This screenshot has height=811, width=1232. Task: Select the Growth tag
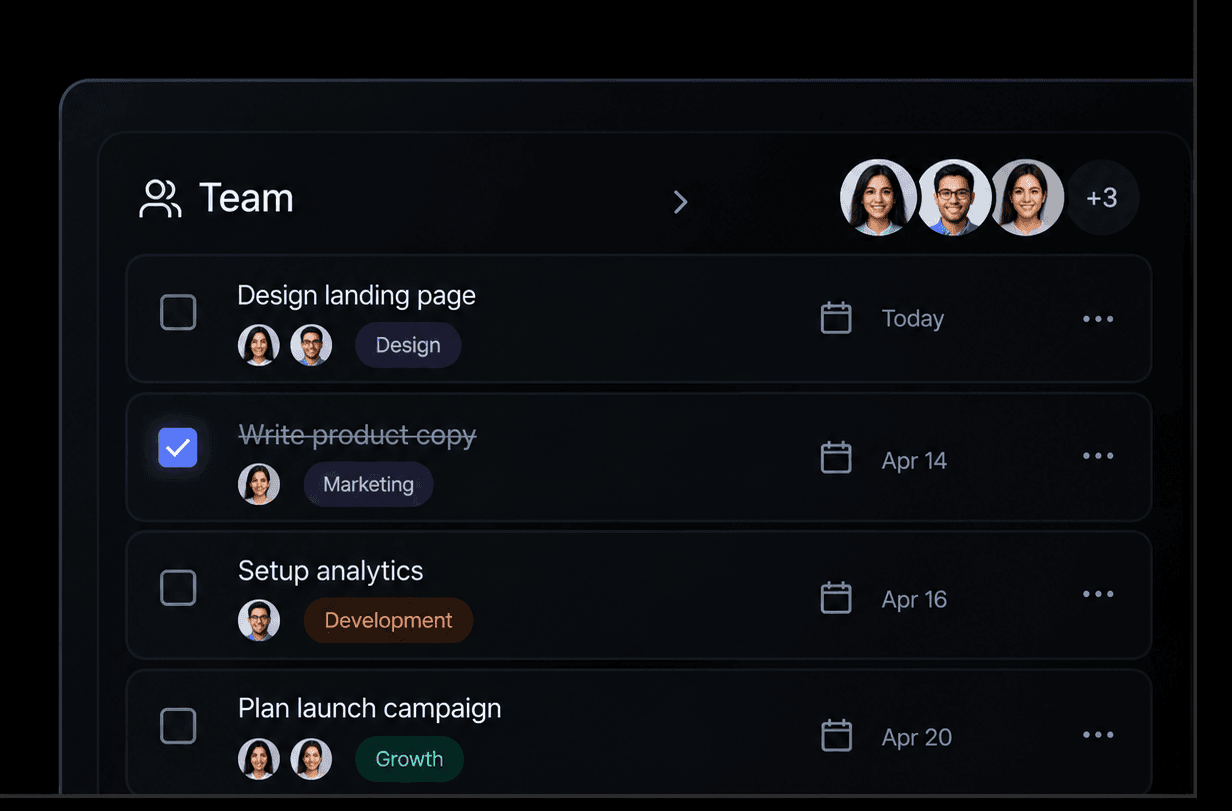click(409, 759)
